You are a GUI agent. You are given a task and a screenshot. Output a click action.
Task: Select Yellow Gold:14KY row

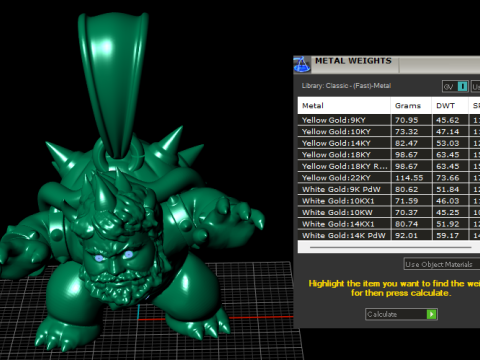coord(389,143)
